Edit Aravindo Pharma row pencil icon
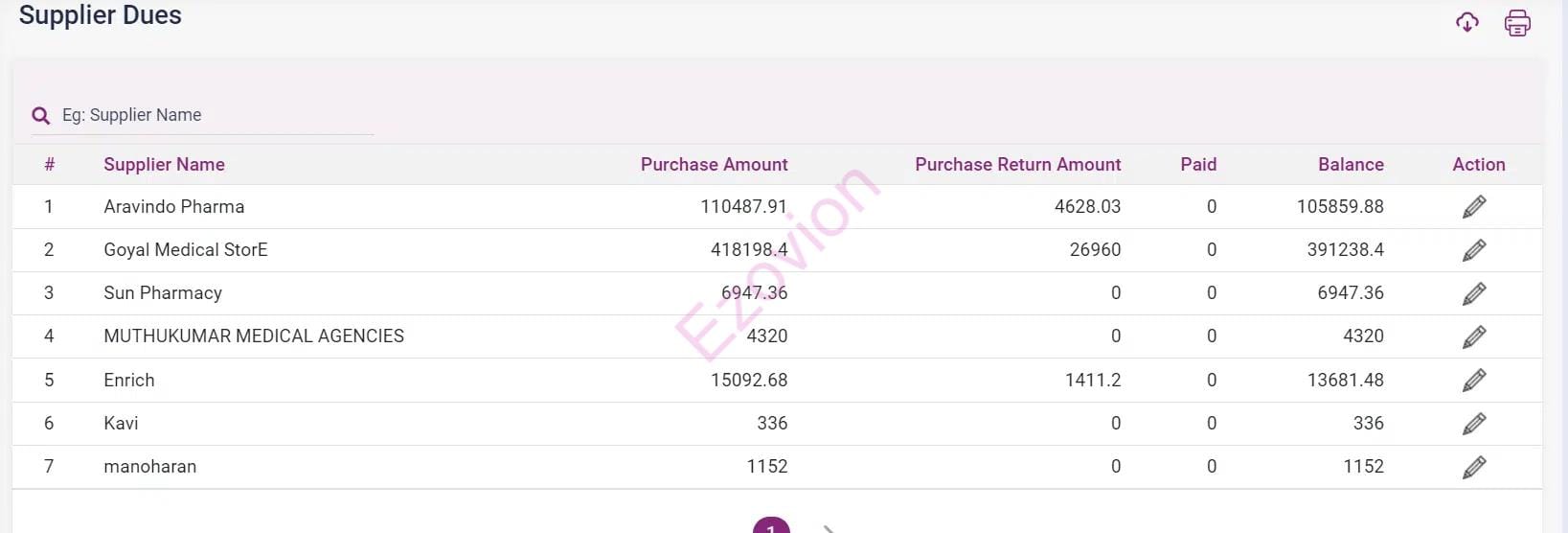The height and width of the screenshot is (533, 1568). 1474,207
